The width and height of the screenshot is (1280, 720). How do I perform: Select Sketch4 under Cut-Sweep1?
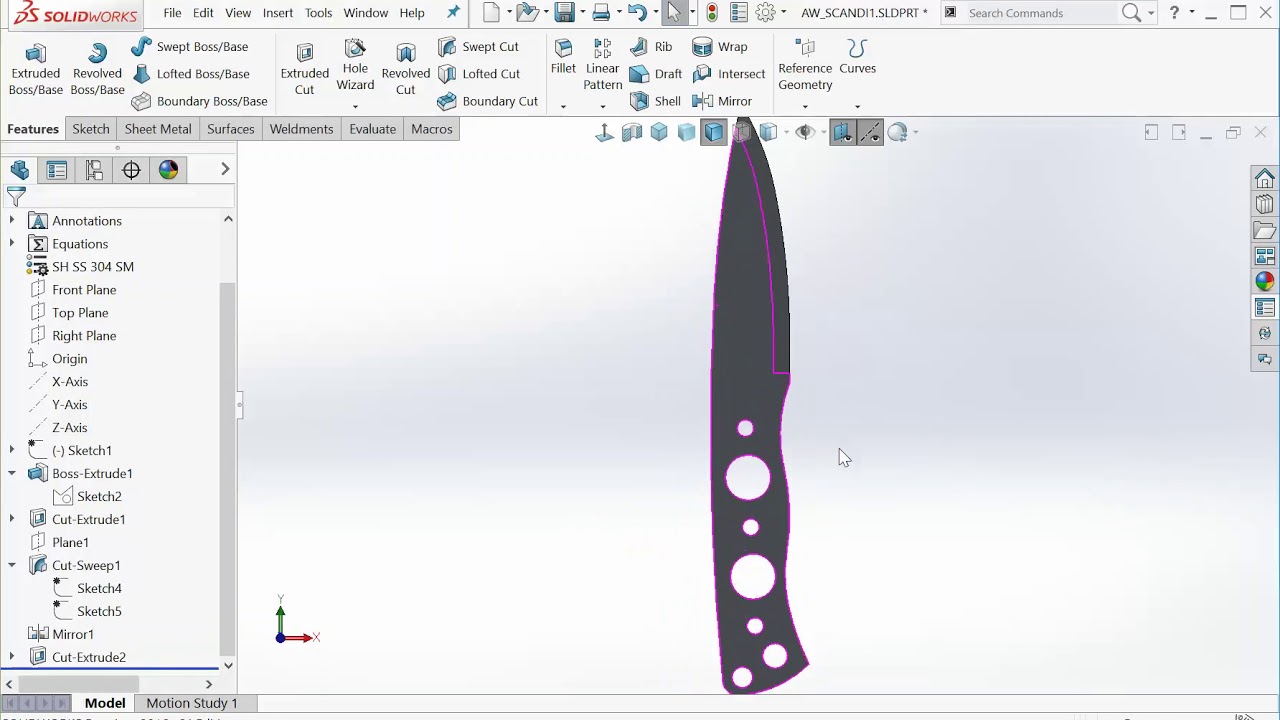coord(99,589)
